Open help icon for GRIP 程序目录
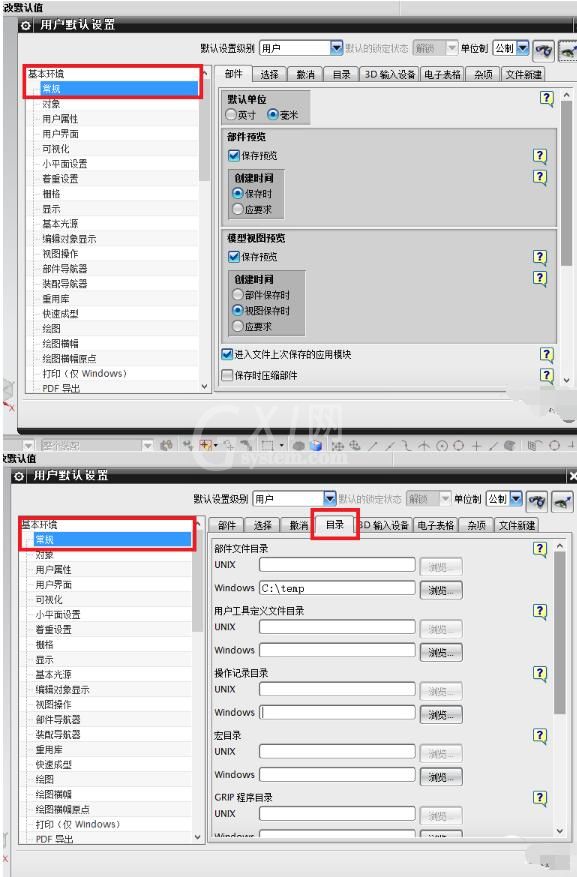 [540, 798]
